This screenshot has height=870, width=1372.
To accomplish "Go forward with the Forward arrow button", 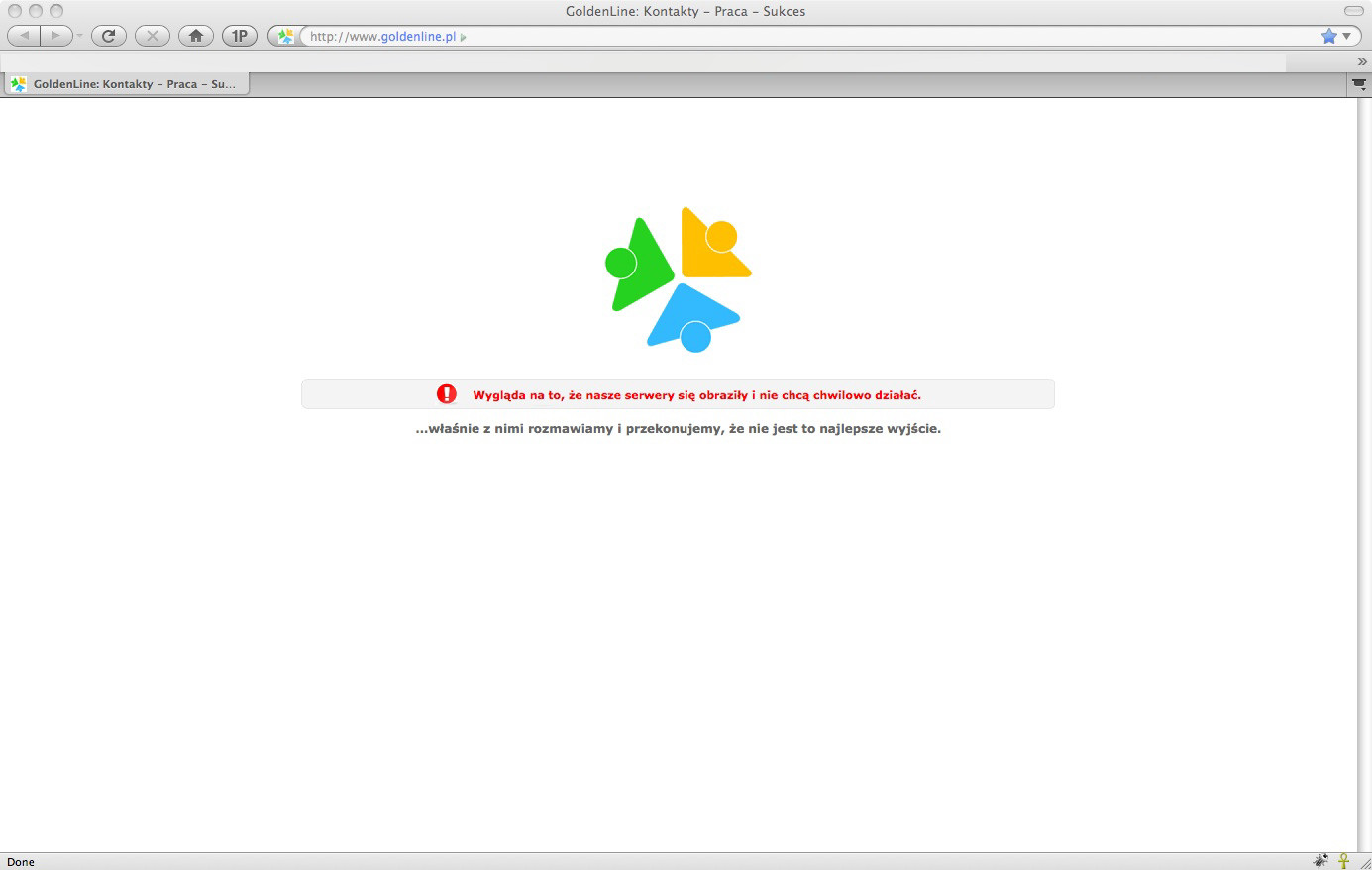I will [x=56, y=36].
